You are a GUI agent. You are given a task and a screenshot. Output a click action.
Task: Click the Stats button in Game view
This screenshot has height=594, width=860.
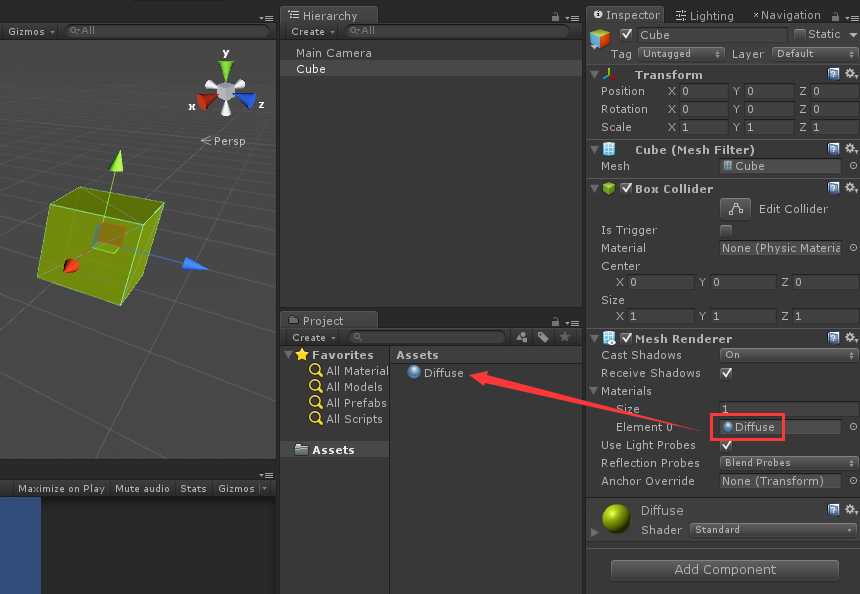point(193,488)
